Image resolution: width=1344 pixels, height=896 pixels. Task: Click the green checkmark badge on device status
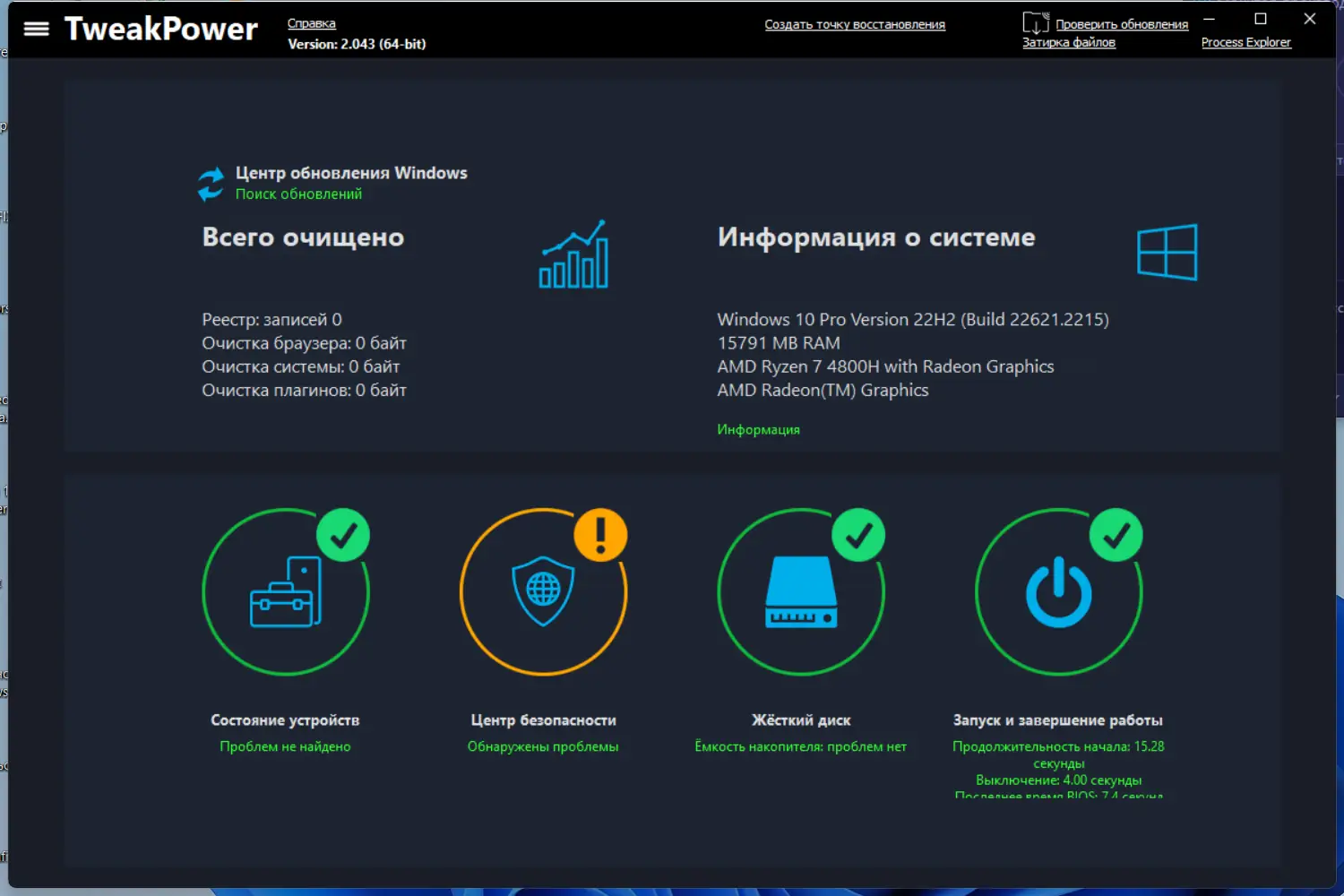(x=343, y=535)
